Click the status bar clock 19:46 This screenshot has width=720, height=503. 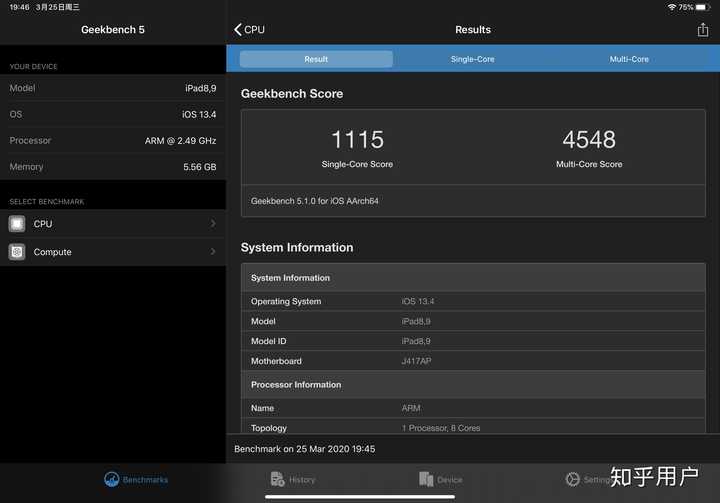click(19, 7)
